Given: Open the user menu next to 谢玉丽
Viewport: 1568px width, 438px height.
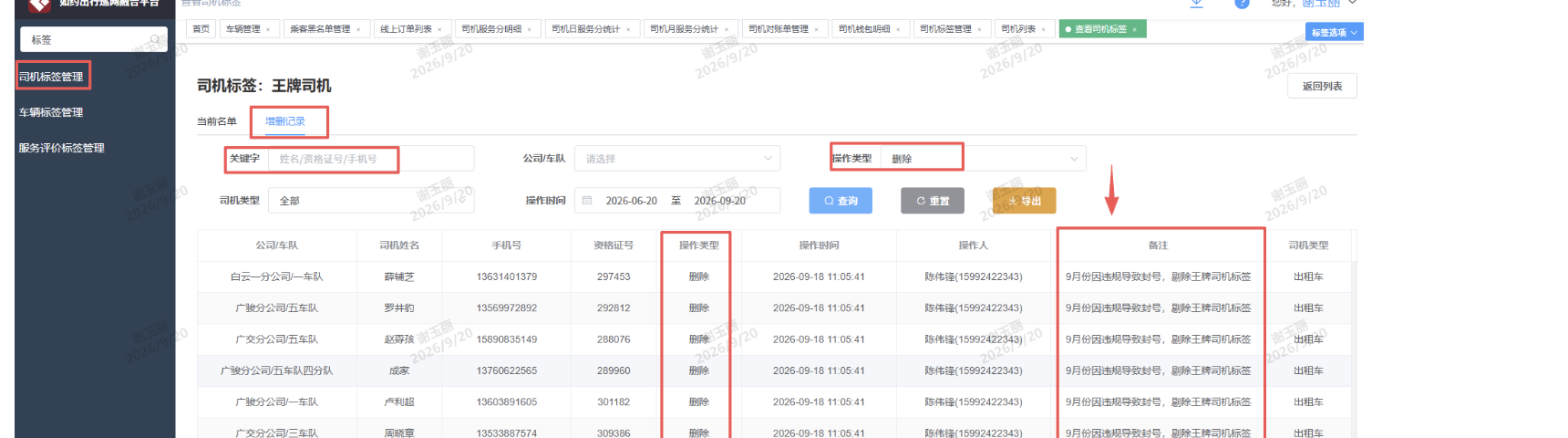Looking at the screenshot, I should click(1353, 3).
